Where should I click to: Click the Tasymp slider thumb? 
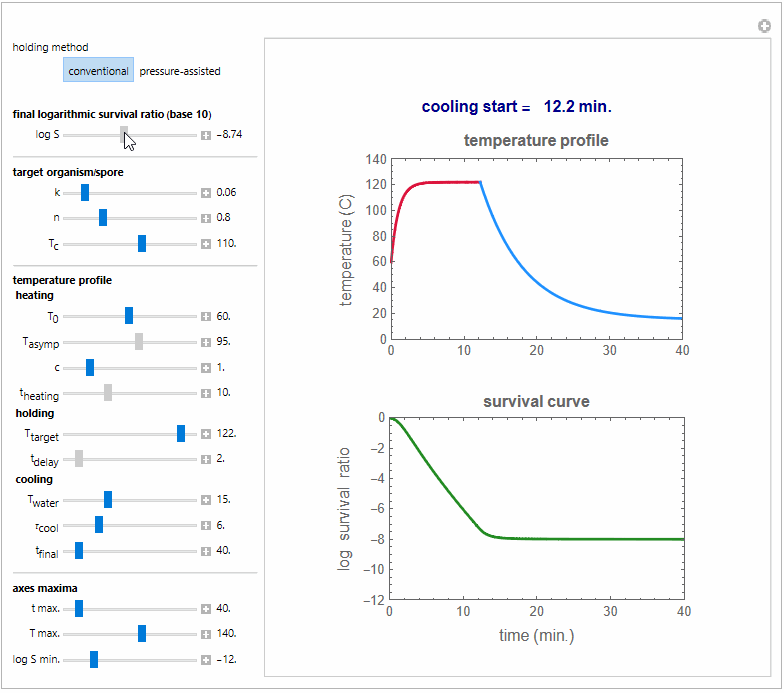coord(139,342)
